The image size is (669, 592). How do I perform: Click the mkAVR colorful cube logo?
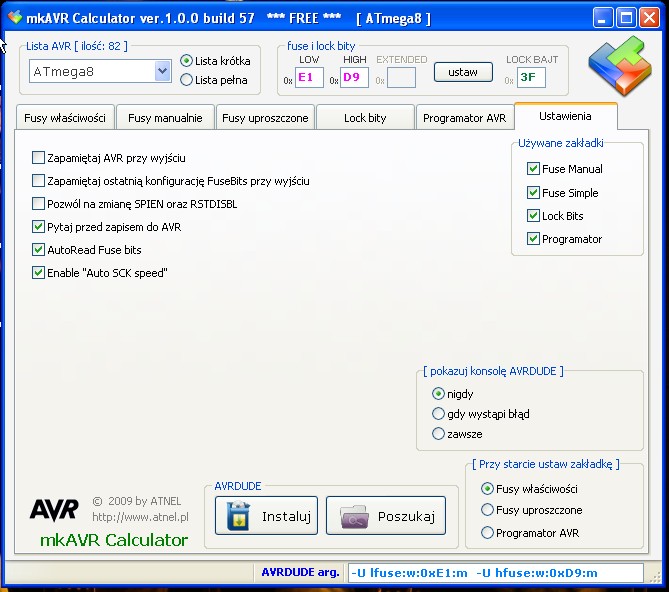pos(620,65)
